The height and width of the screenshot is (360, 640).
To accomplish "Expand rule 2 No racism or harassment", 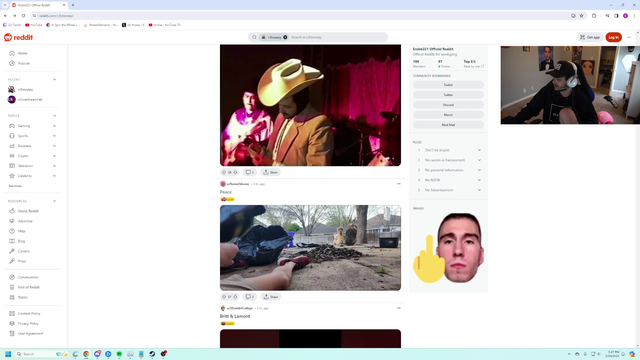I will [479, 160].
